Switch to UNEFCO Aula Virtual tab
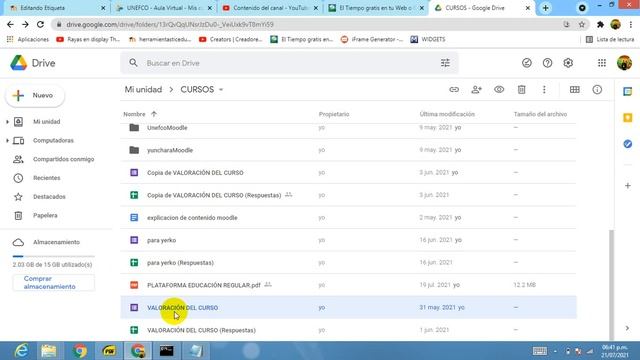 pos(164,8)
